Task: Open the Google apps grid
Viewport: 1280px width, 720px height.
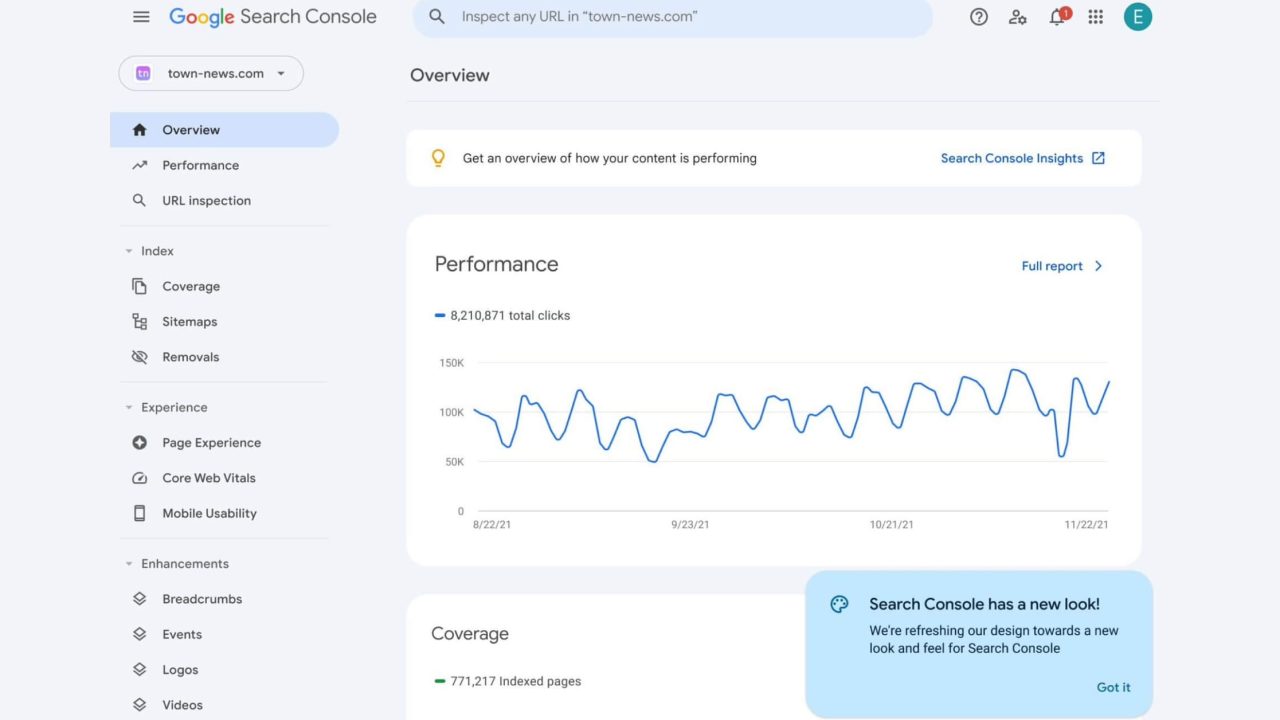Action: [x=1096, y=17]
